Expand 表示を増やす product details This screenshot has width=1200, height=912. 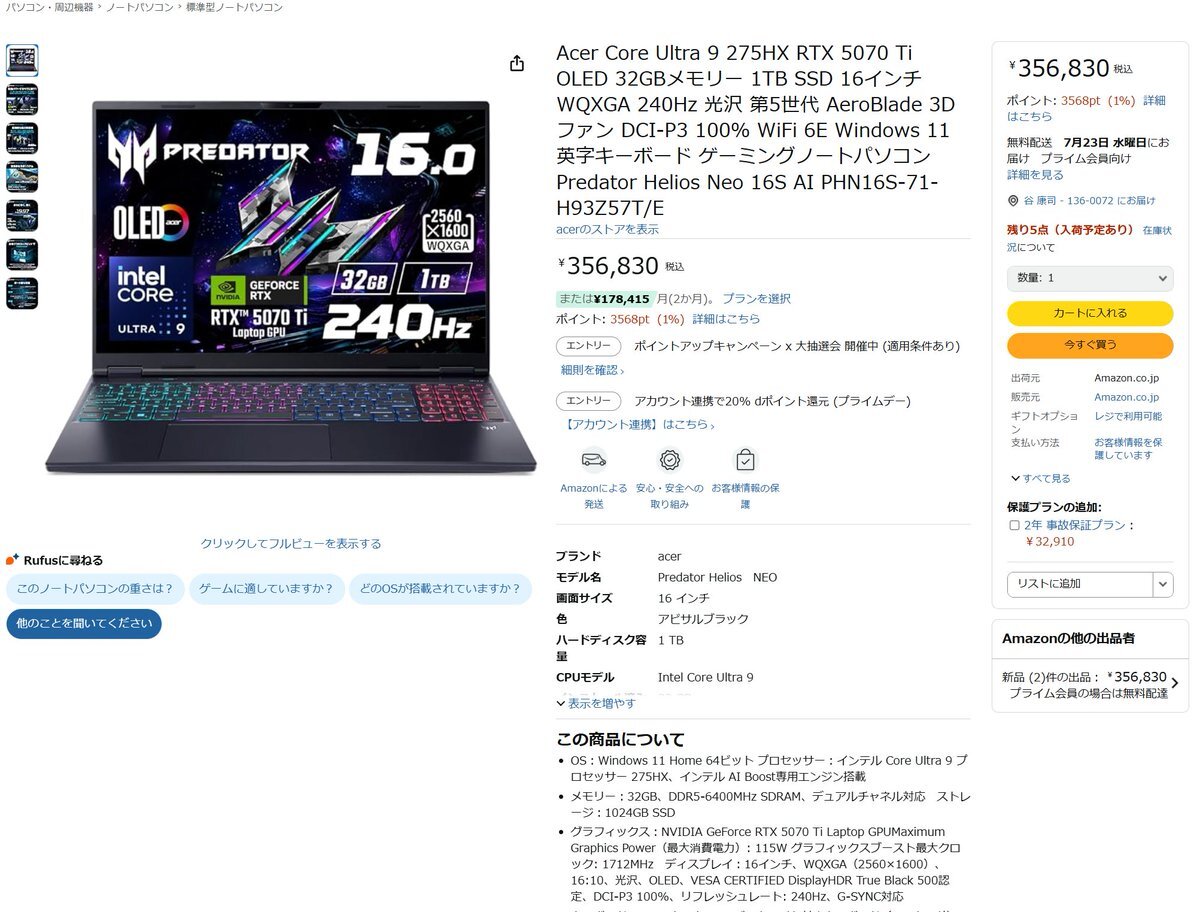point(596,704)
